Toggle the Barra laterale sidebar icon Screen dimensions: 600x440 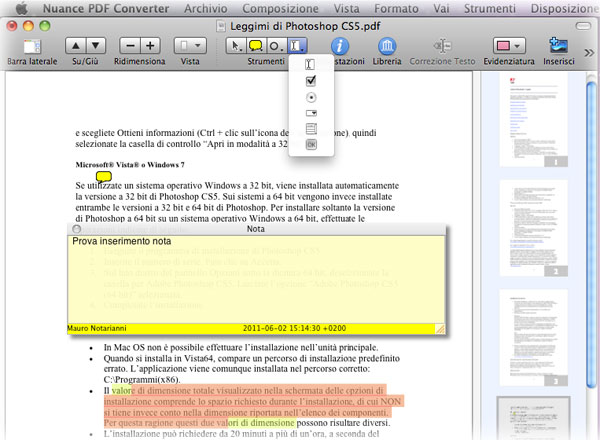(x=31, y=46)
